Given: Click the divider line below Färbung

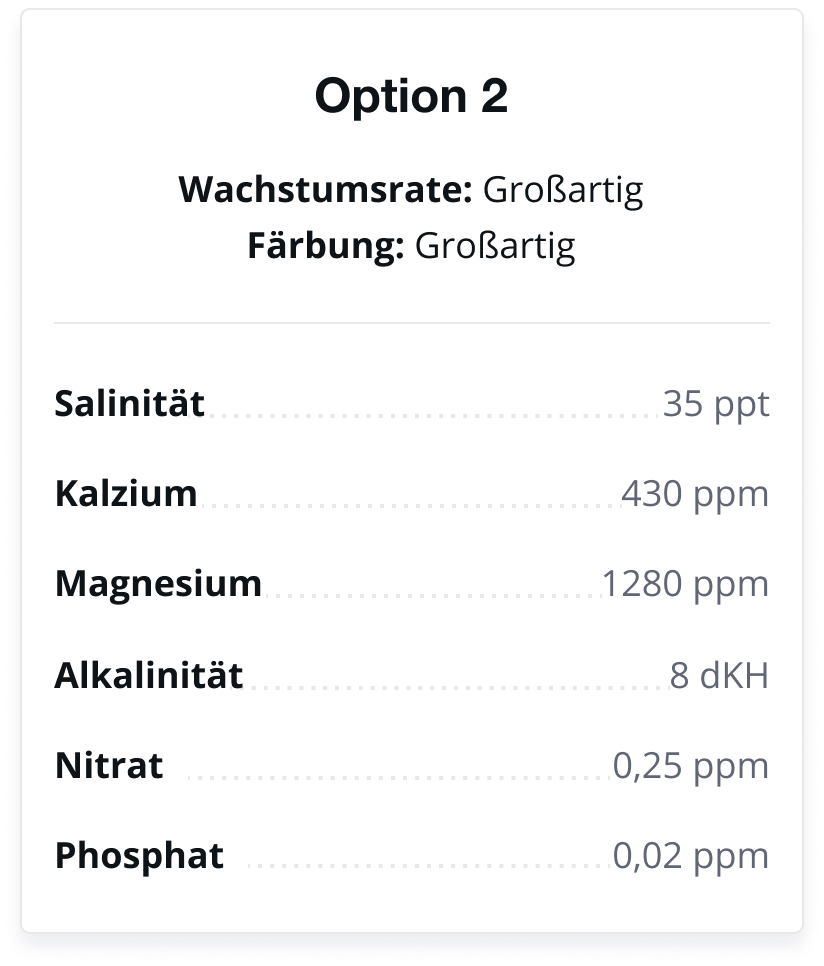Looking at the screenshot, I should pos(411,322).
